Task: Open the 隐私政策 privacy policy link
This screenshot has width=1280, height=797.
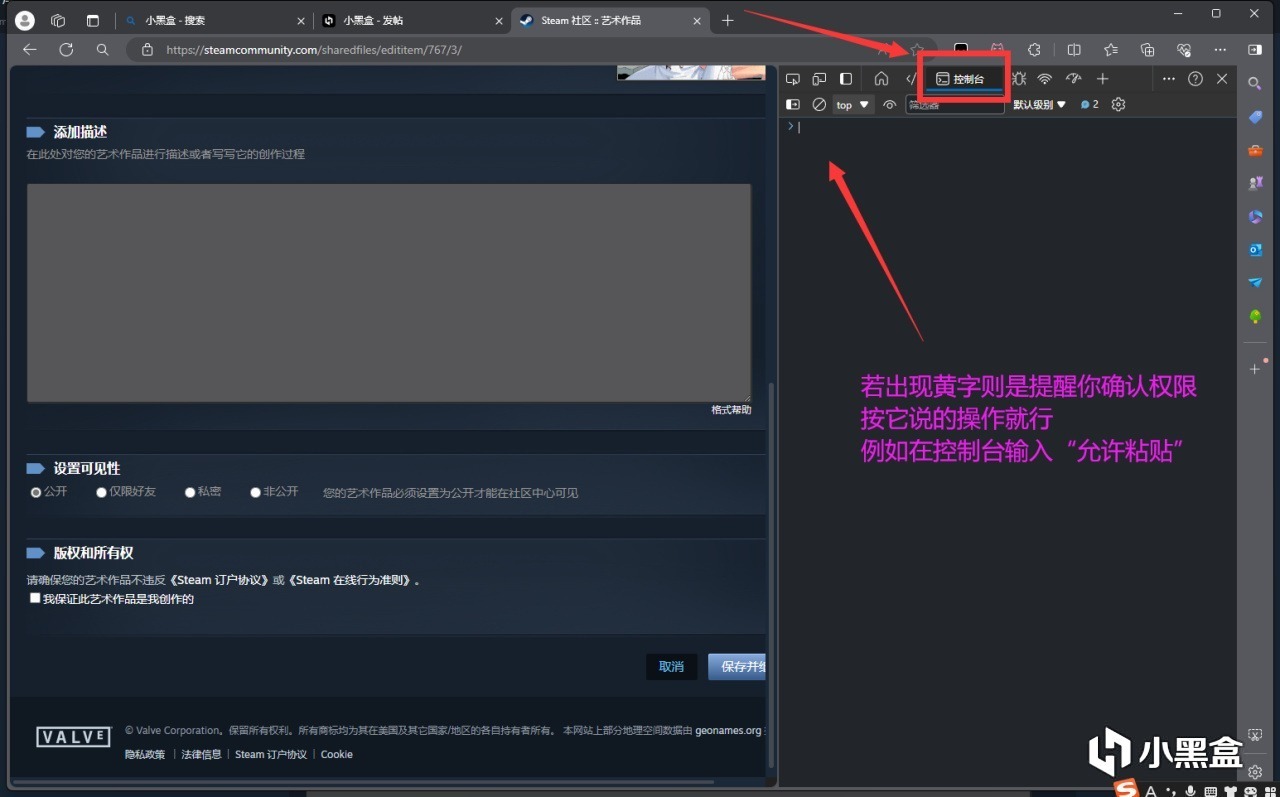Action: (x=145, y=755)
